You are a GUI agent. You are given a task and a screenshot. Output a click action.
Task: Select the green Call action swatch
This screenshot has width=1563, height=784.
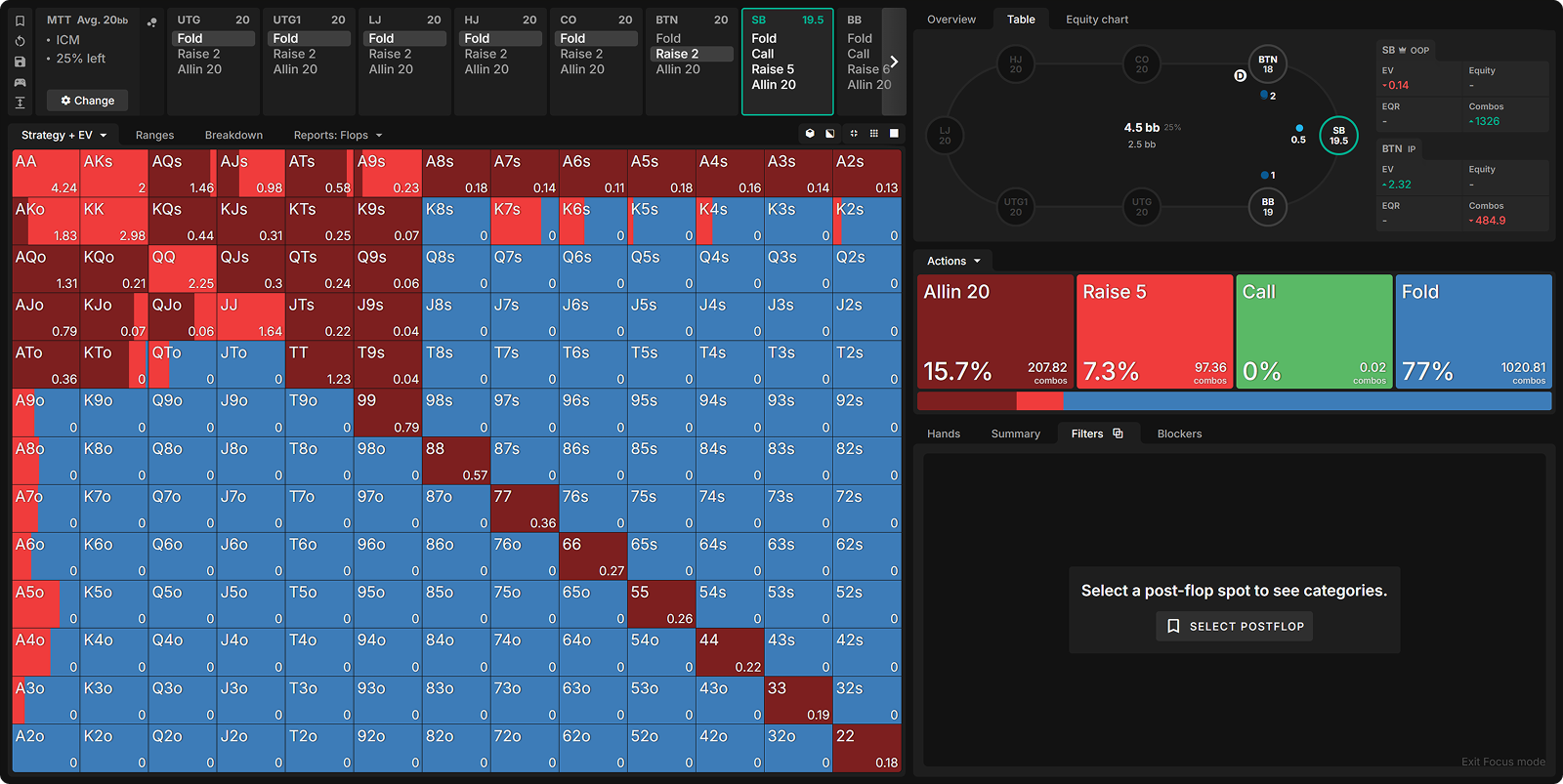pyautogui.click(x=1314, y=331)
